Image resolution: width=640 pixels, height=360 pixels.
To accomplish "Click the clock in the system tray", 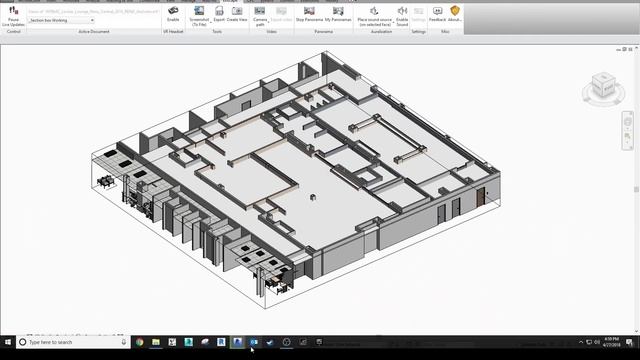I will coord(611,342).
